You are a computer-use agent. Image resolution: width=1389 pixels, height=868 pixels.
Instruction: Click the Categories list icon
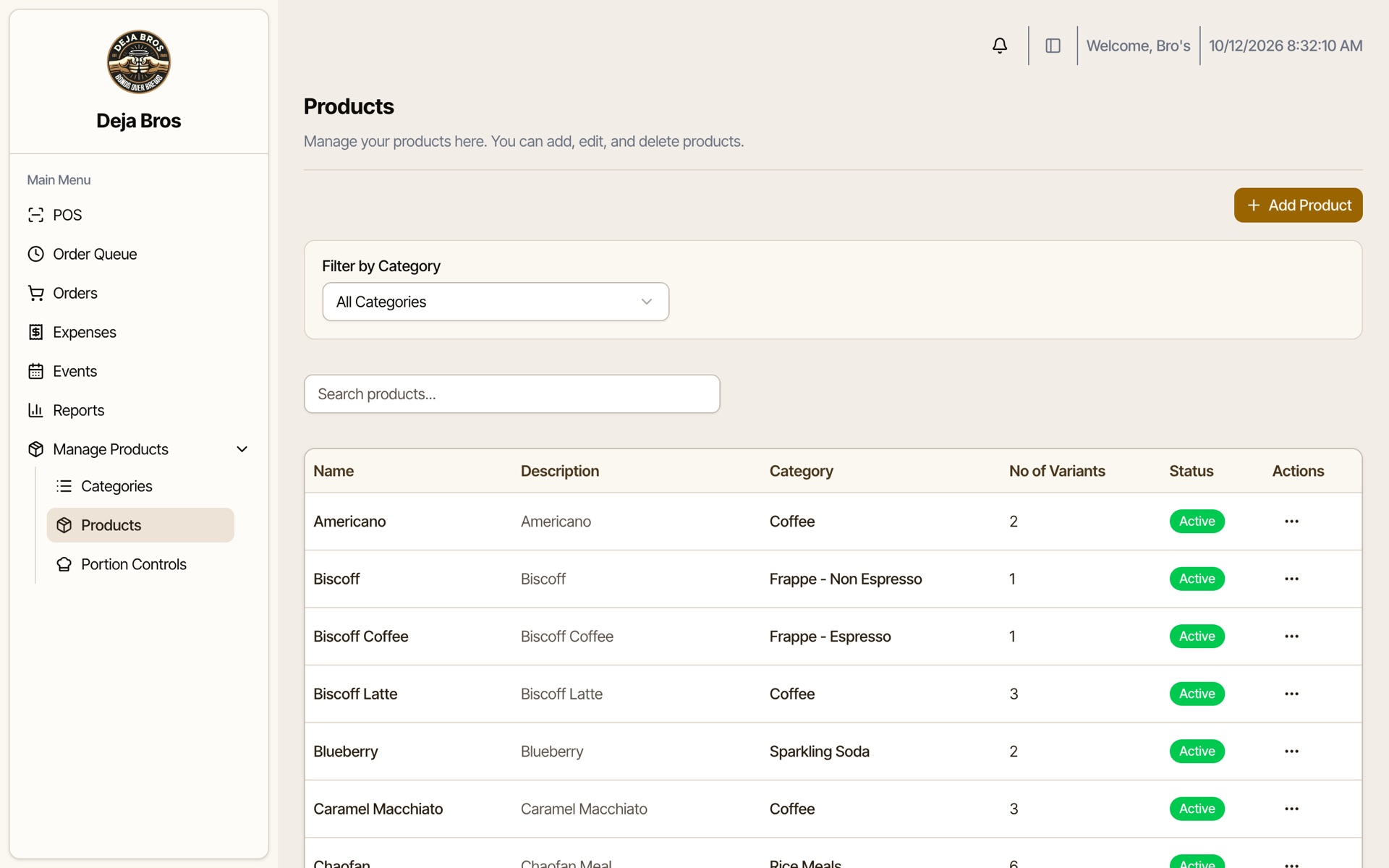[x=64, y=486]
